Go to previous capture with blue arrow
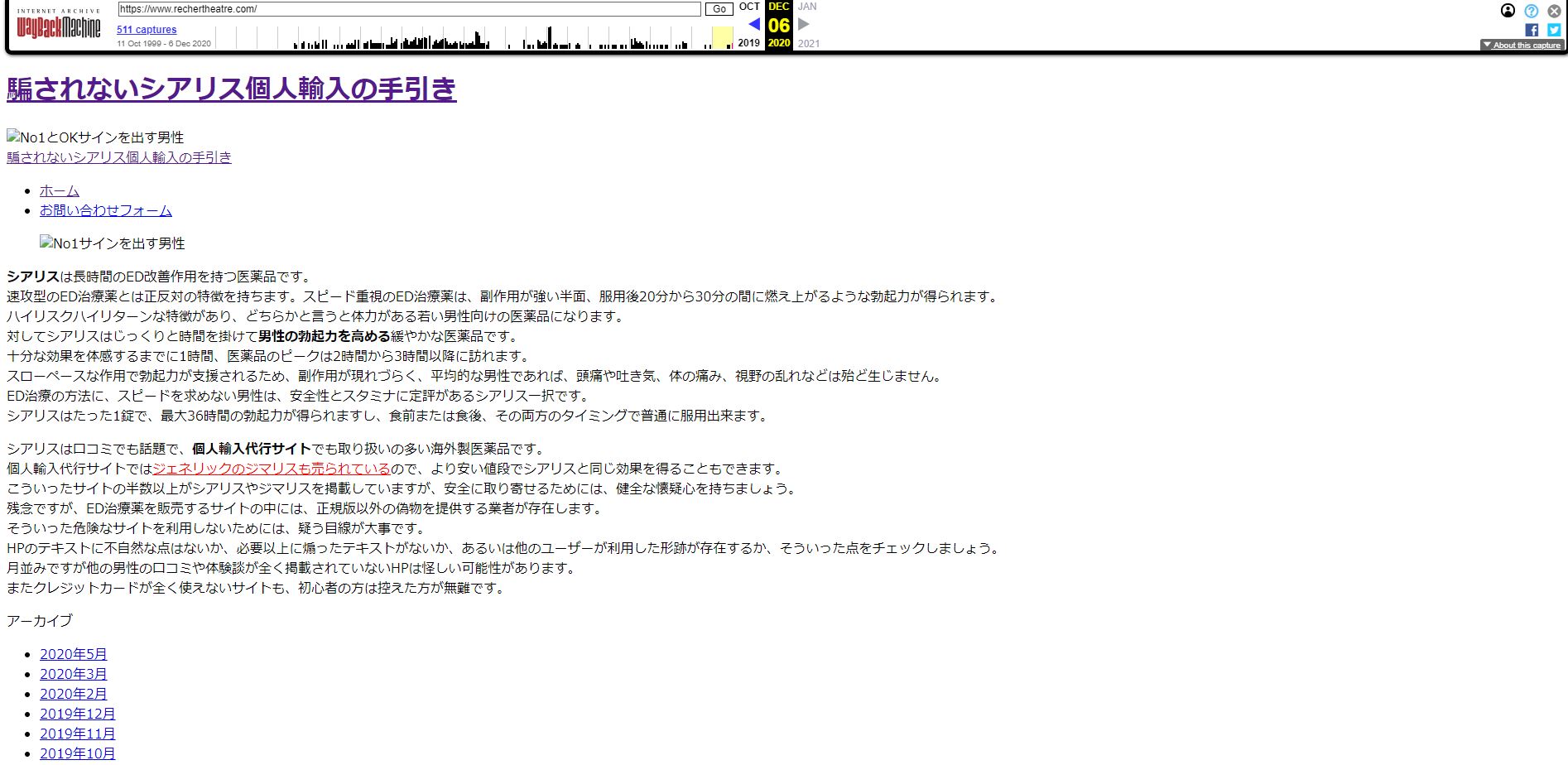 753,24
